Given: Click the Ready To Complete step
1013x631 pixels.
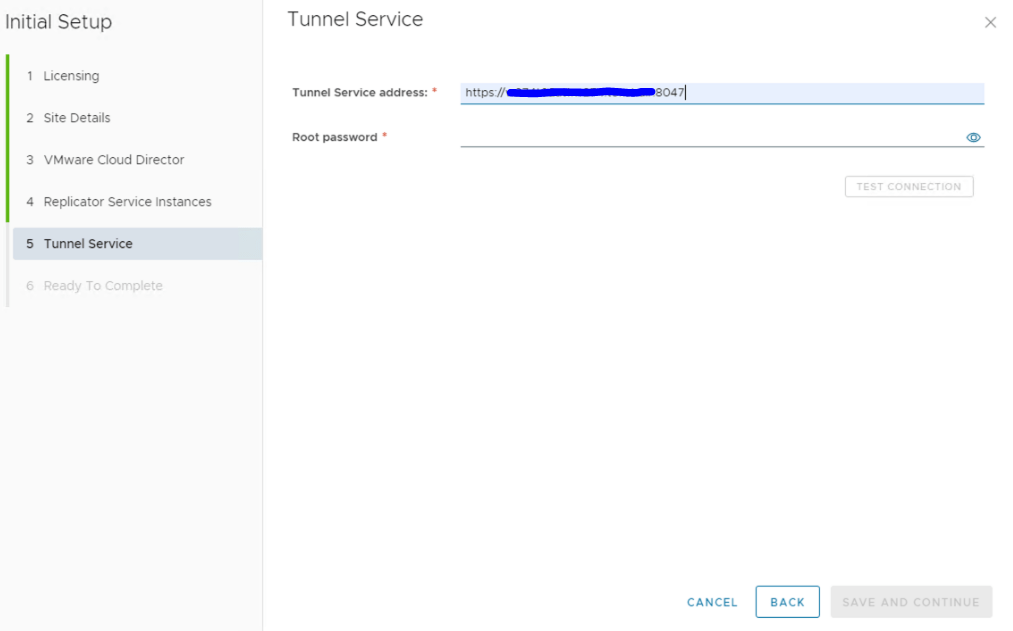Looking at the screenshot, I should tap(102, 286).
